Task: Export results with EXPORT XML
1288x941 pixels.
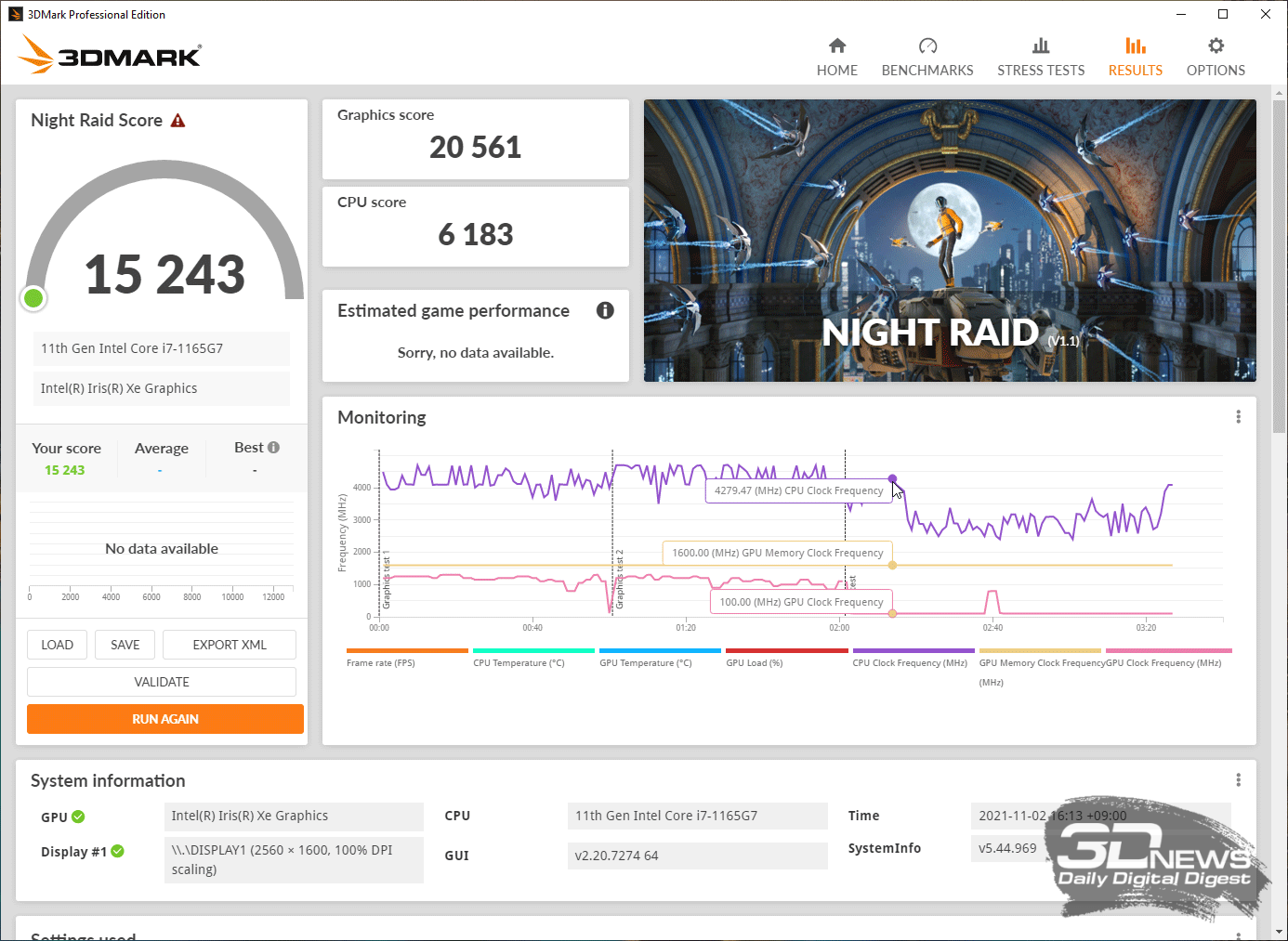Action: tap(230, 645)
